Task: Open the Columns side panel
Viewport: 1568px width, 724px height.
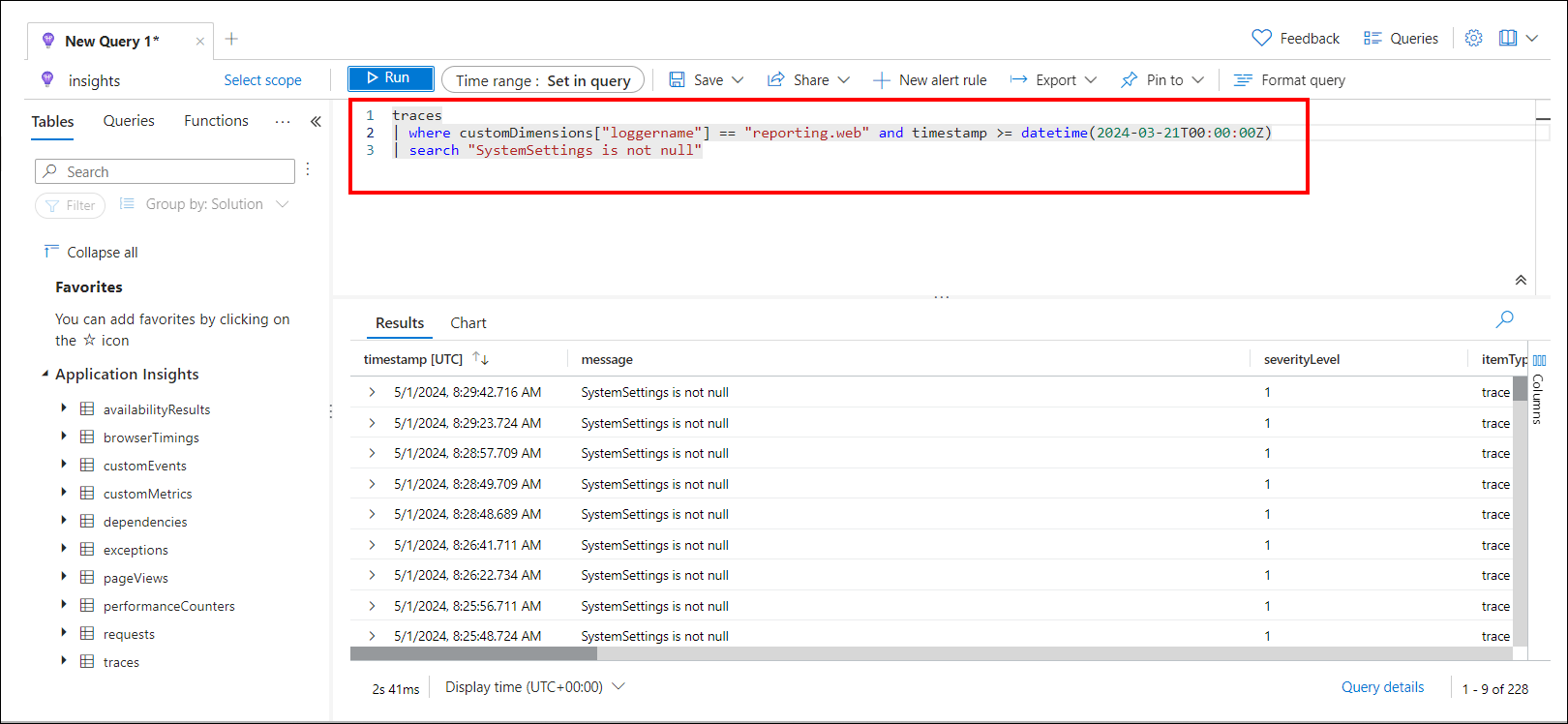Action: pyautogui.click(x=1538, y=387)
